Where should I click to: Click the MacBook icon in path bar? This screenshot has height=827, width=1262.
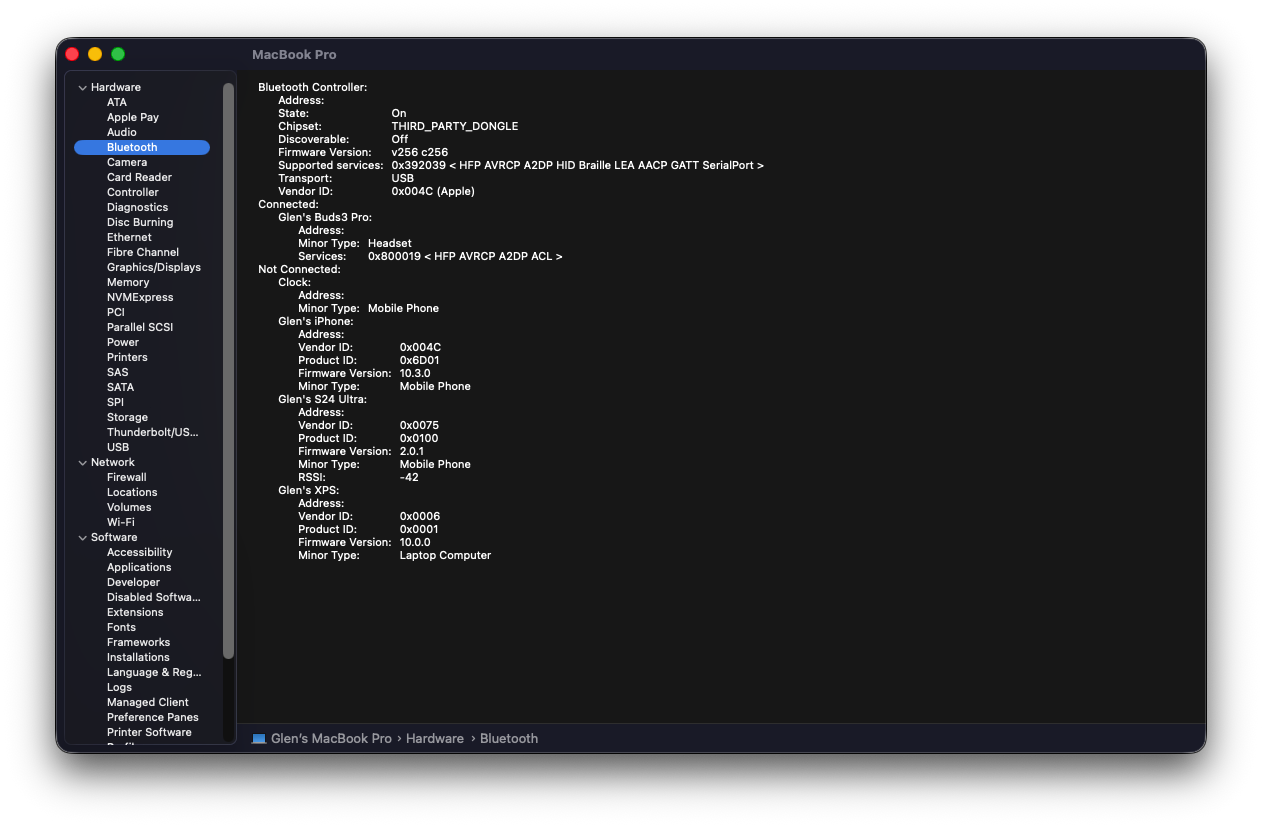tap(259, 739)
